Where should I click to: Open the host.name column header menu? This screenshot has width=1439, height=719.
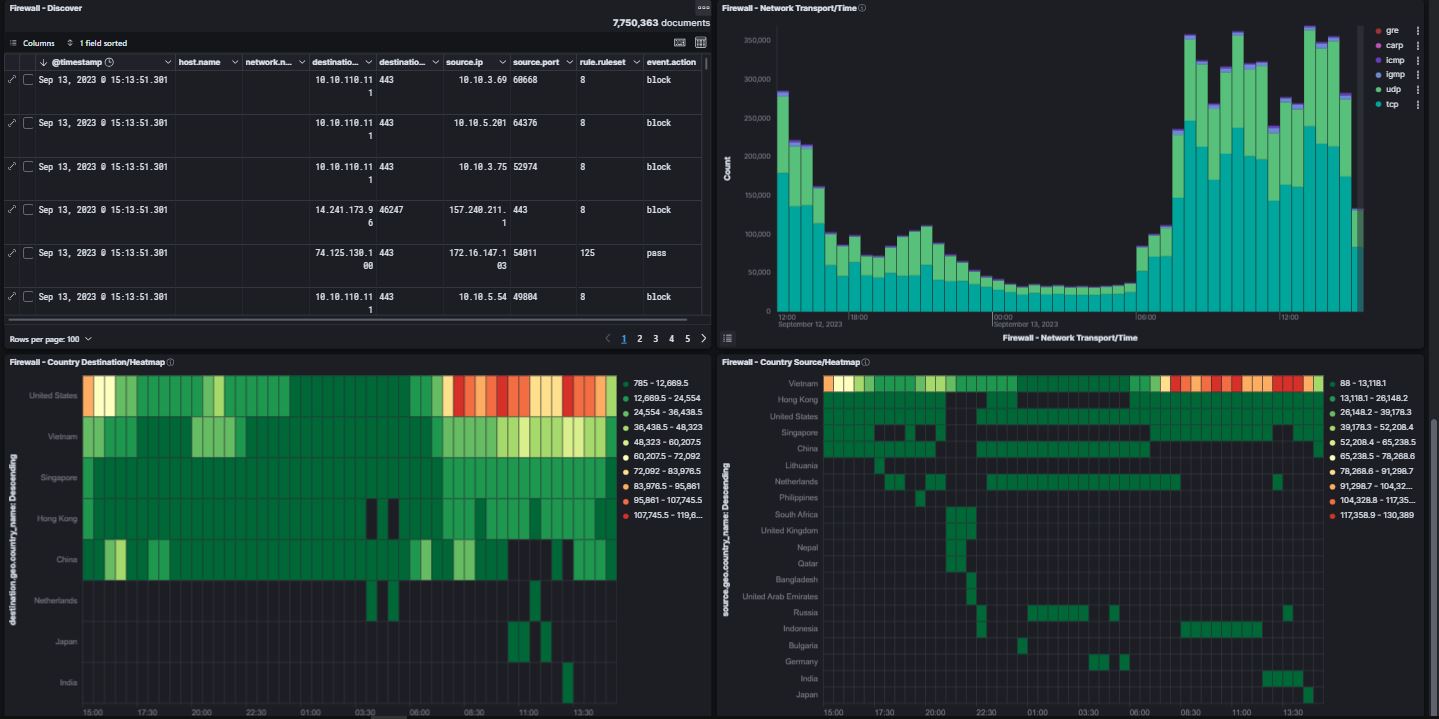(235, 62)
